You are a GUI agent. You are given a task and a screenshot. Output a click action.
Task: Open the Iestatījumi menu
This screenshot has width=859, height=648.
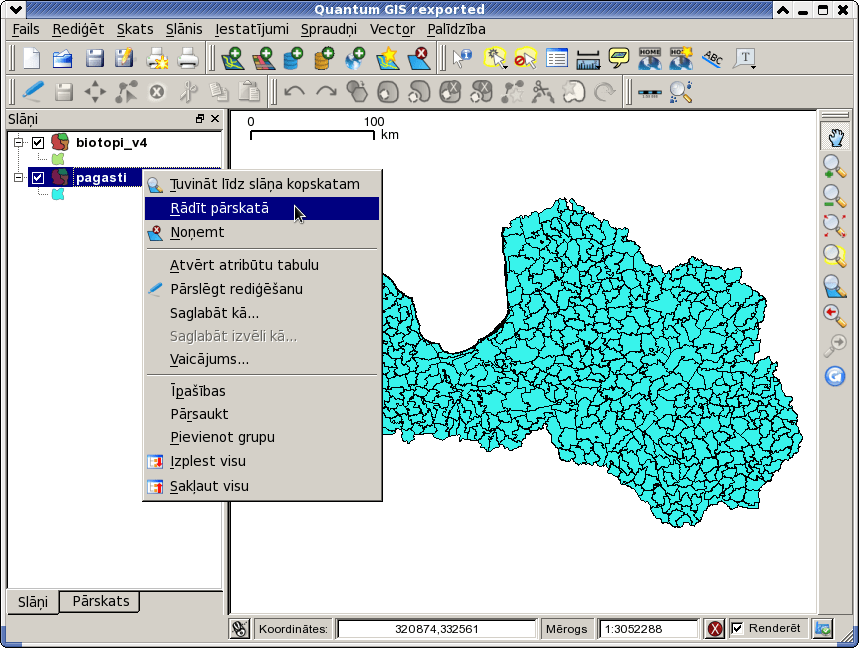(251, 29)
